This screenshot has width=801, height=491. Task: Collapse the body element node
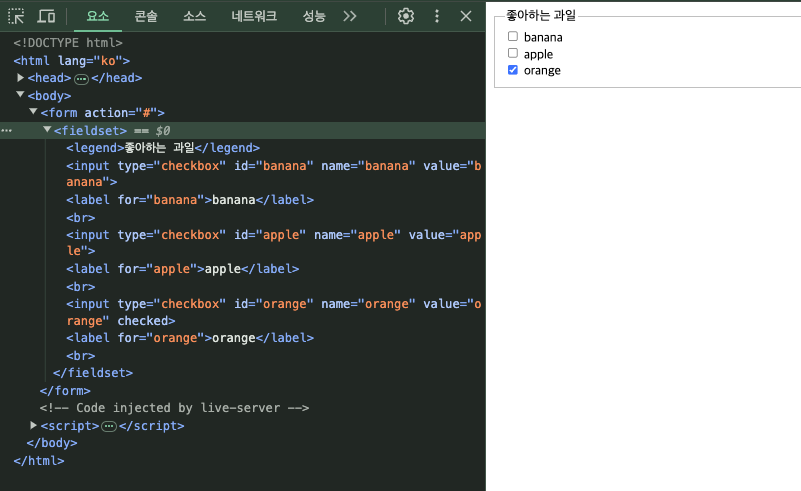pos(20,95)
